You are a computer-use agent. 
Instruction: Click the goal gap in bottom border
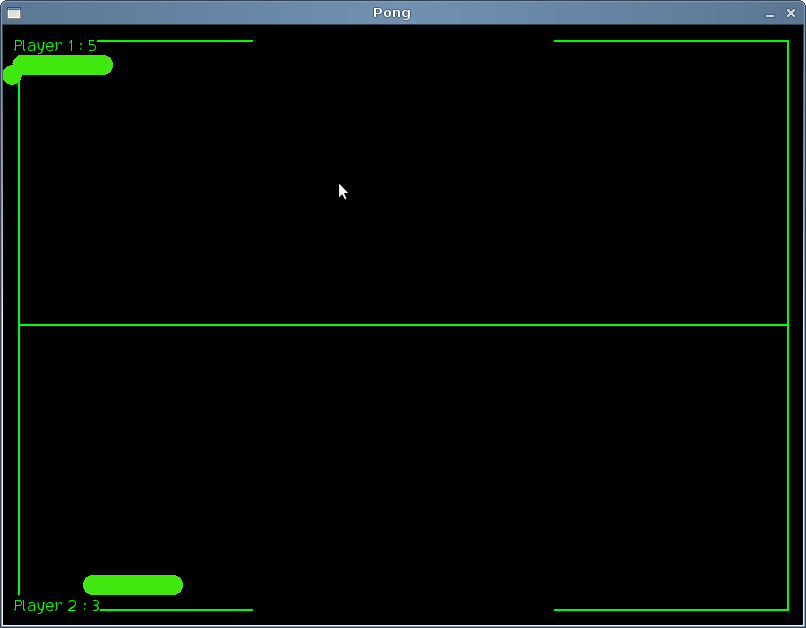point(403,609)
